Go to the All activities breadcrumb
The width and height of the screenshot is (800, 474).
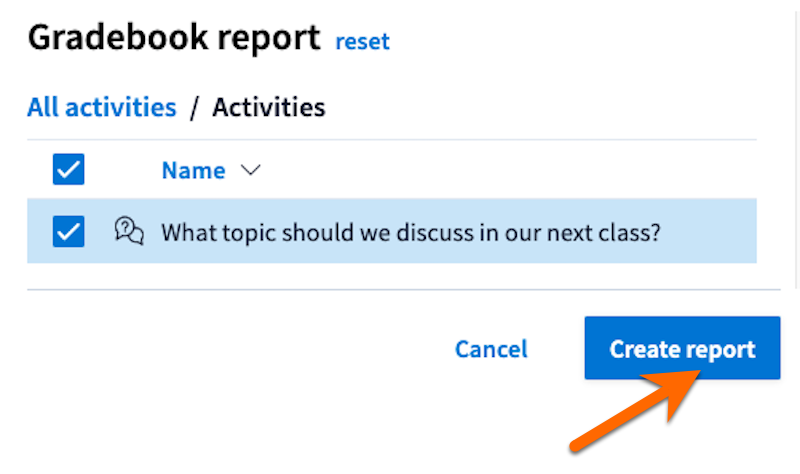pos(102,107)
